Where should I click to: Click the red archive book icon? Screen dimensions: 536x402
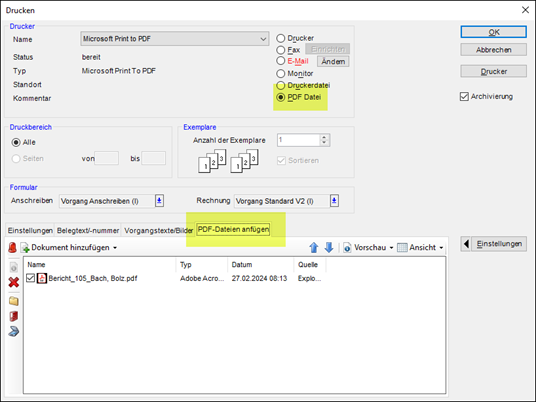(x=14, y=316)
